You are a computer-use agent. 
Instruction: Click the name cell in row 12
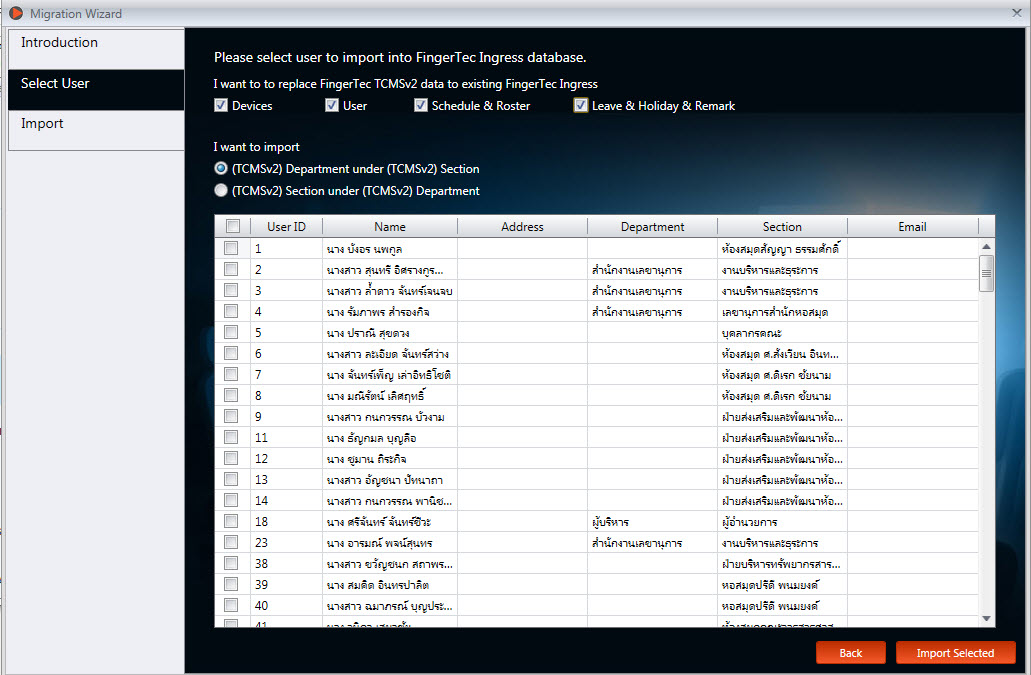(390, 459)
